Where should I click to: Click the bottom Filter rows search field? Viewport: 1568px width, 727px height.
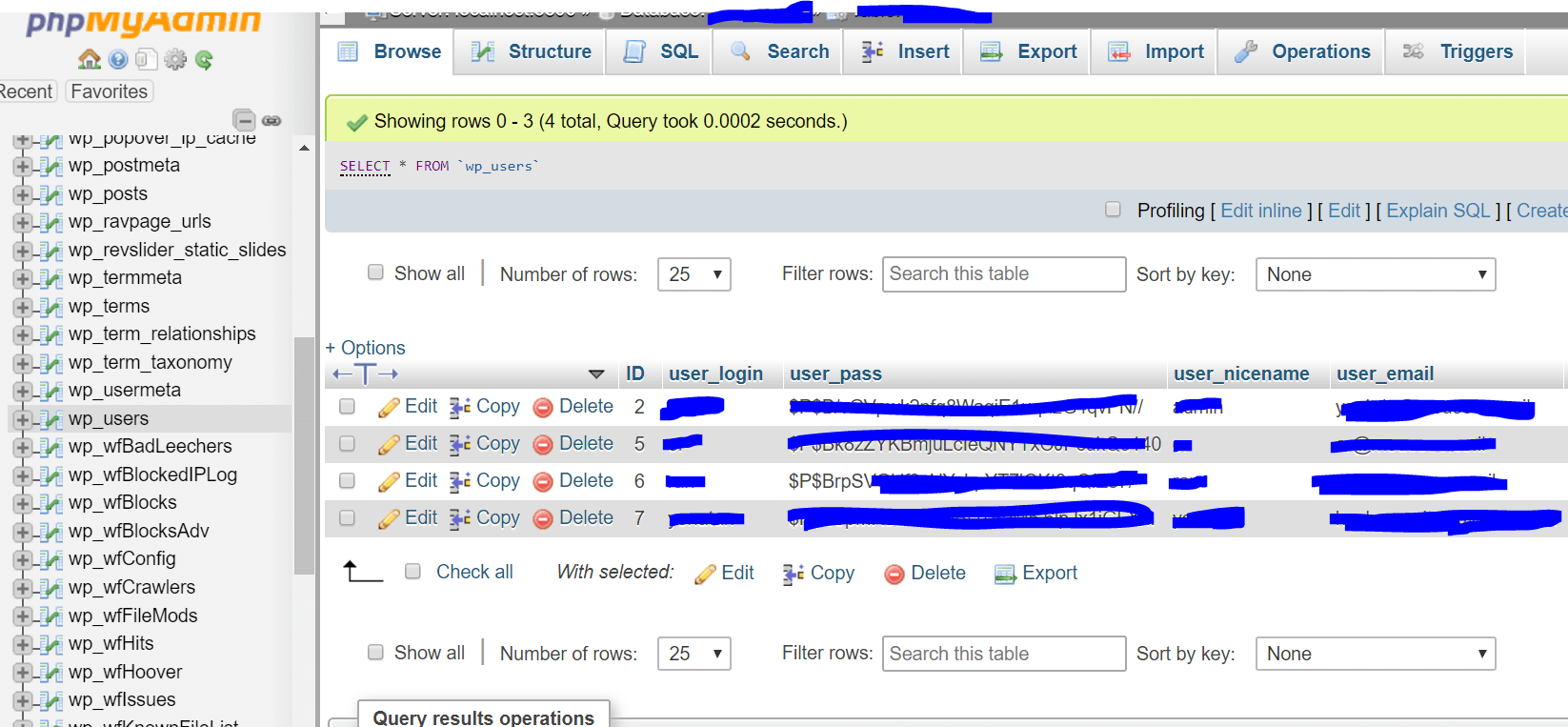tap(1004, 654)
